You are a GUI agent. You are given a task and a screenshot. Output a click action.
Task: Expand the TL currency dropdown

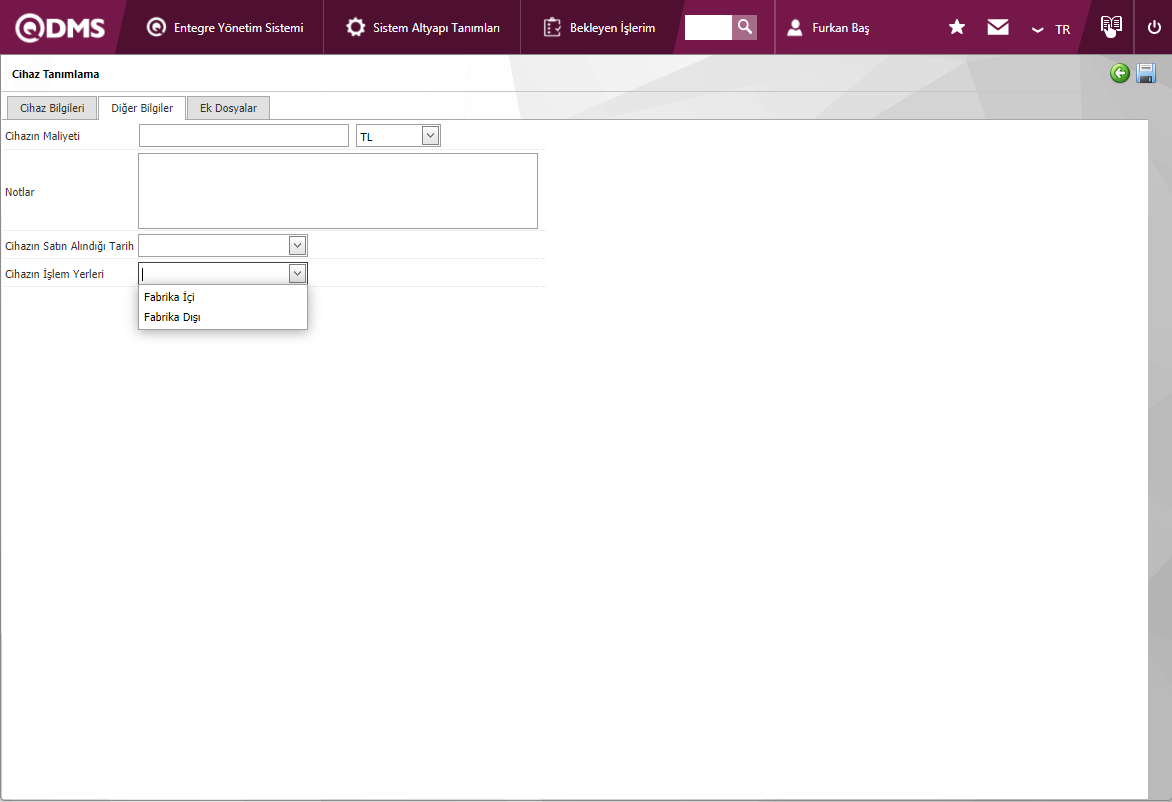pyautogui.click(x=430, y=136)
